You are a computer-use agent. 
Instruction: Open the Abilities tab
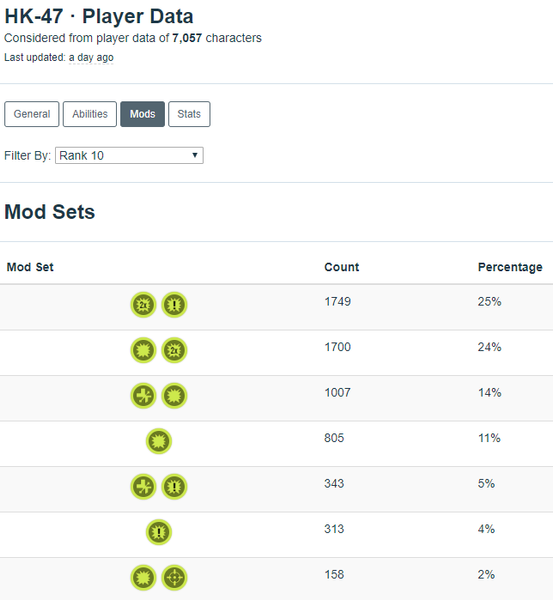pyautogui.click(x=90, y=114)
